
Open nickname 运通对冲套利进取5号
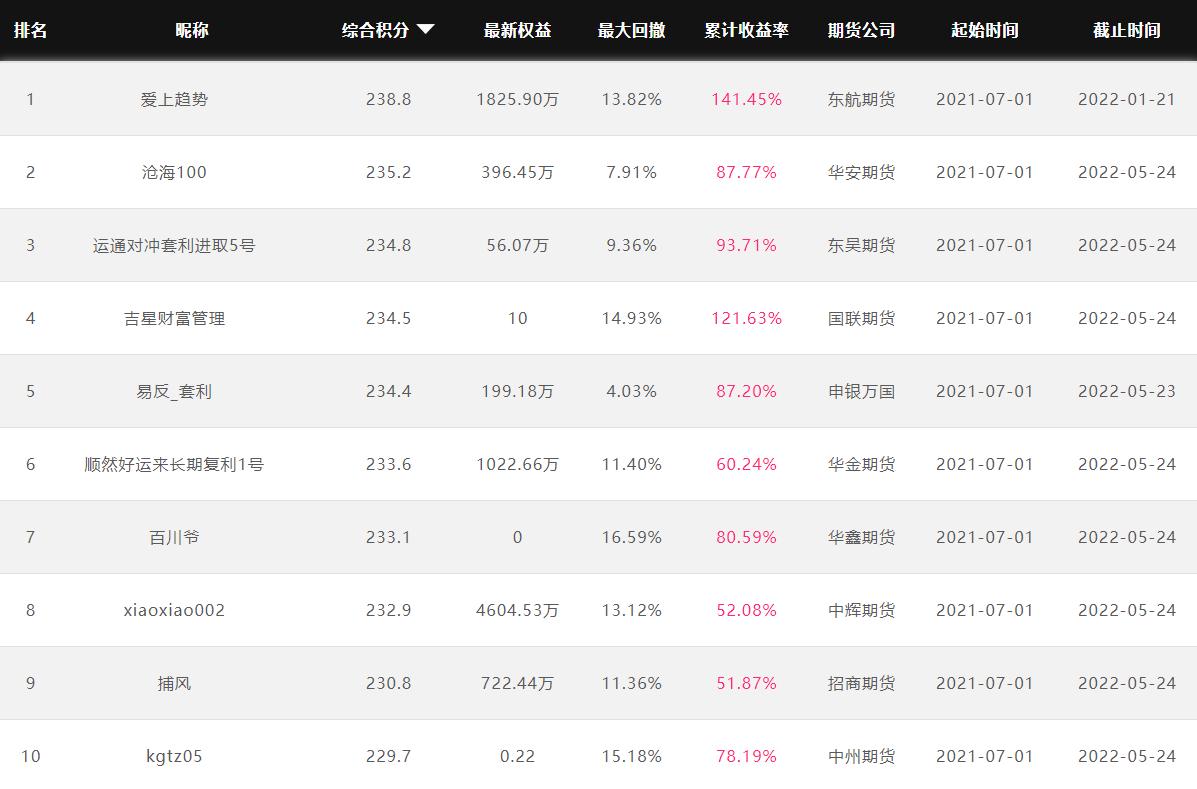[174, 246]
